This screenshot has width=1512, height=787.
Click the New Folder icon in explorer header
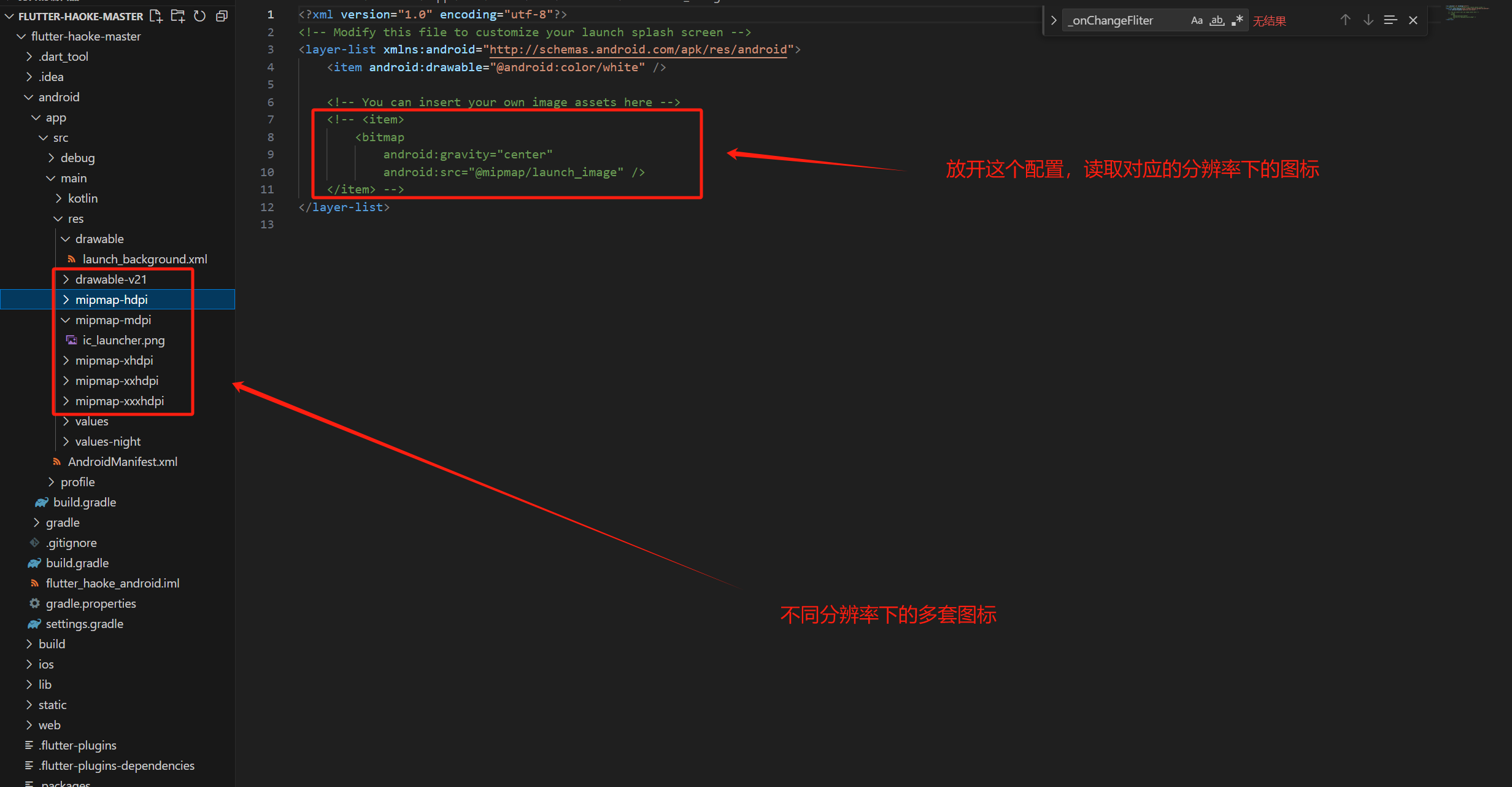tap(178, 16)
